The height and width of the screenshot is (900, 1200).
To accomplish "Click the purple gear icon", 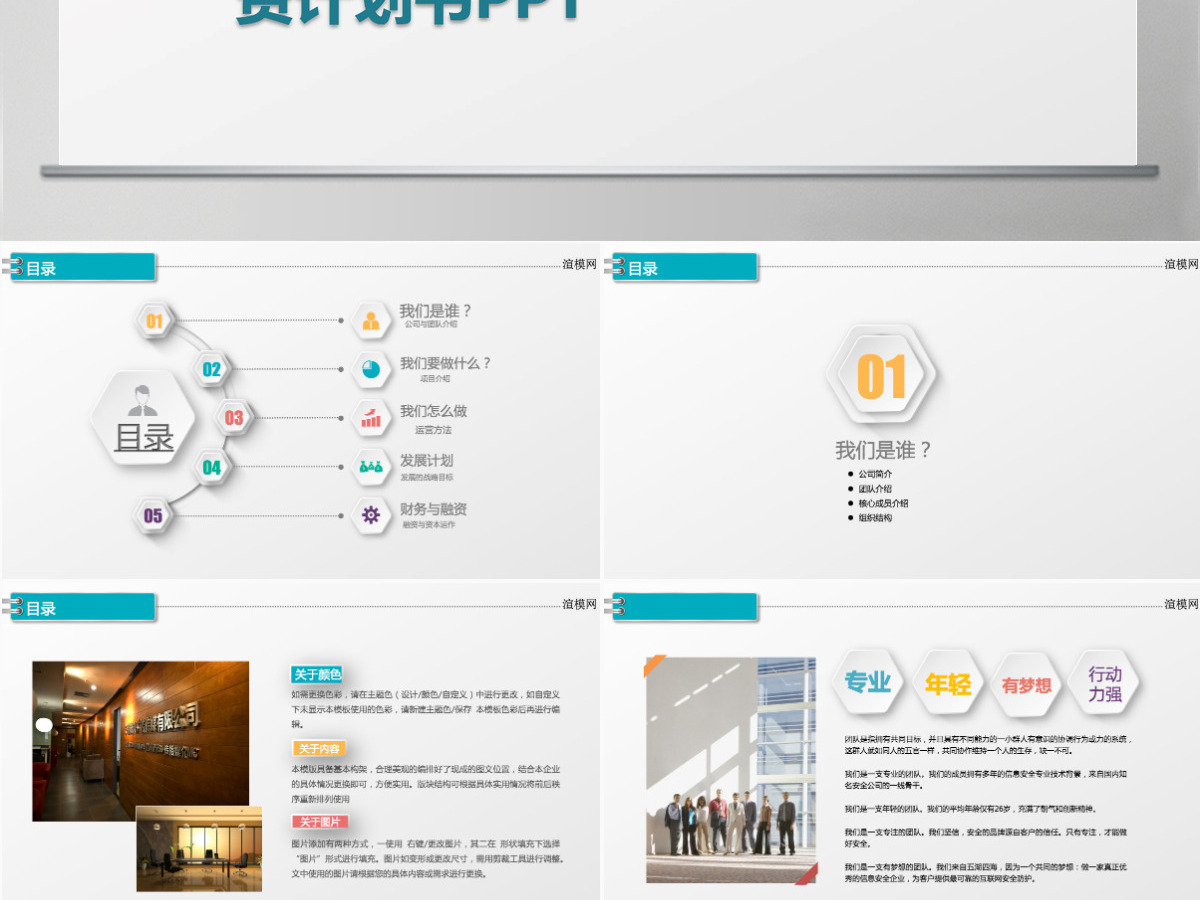I will [x=371, y=515].
